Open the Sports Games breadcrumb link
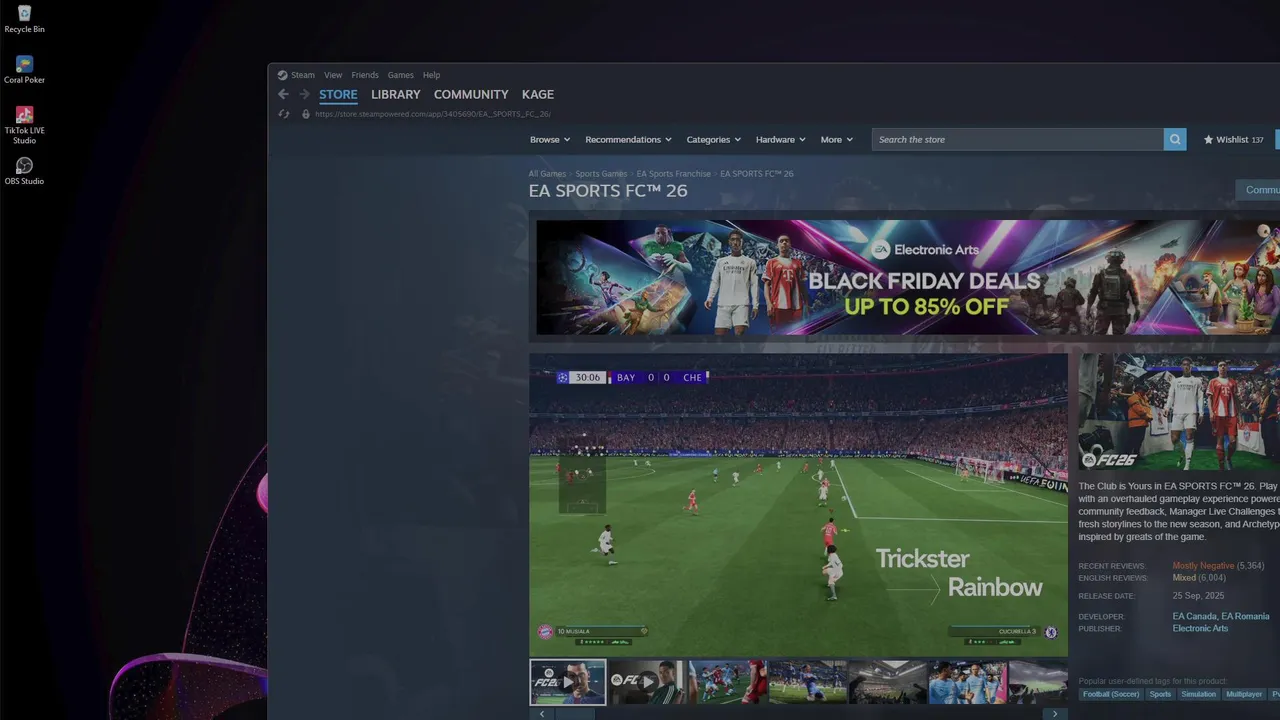 point(601,174)
